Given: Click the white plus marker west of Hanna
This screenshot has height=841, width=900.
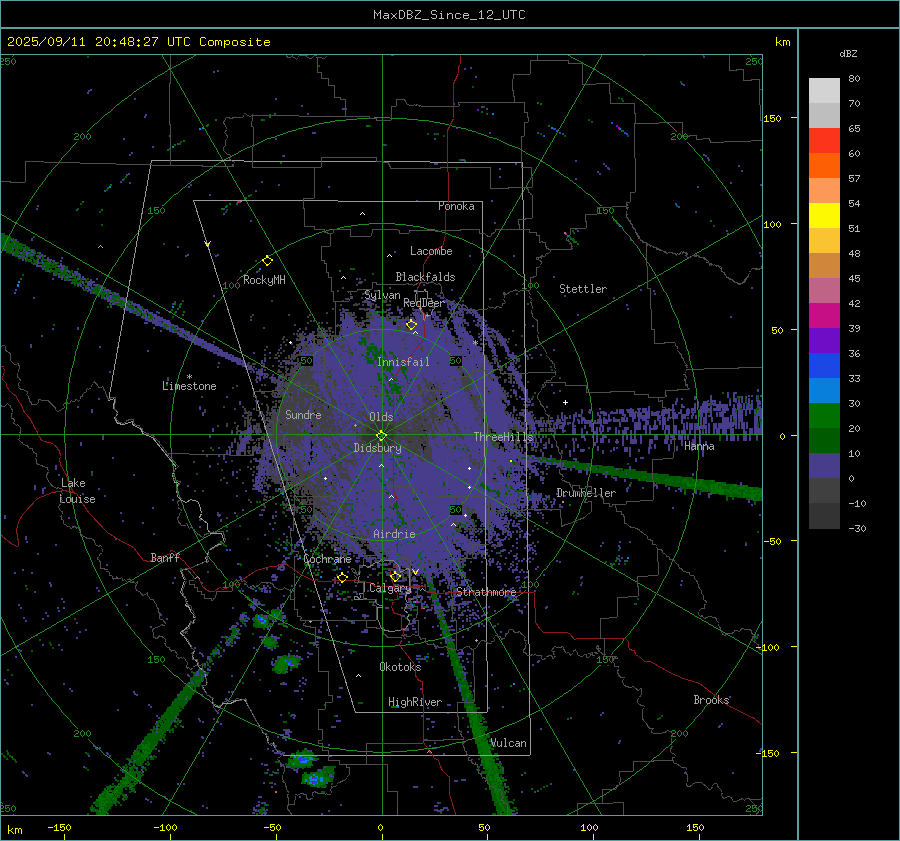Looking at the screenshot, I should coord(565,402).
